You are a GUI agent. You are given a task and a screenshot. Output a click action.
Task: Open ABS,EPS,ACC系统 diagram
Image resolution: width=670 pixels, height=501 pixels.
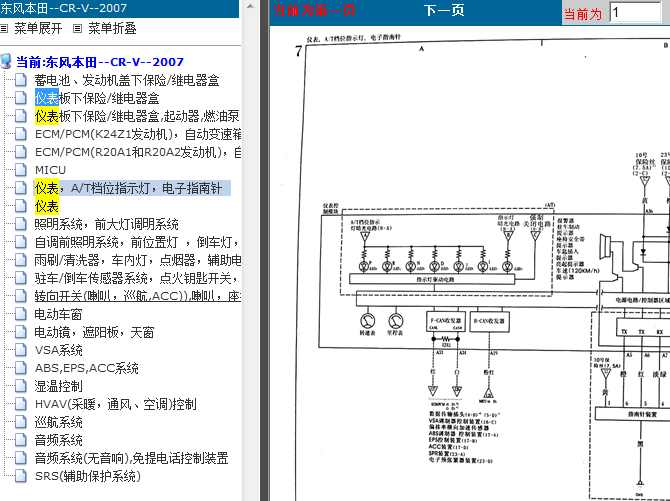(x=87, y=368)
